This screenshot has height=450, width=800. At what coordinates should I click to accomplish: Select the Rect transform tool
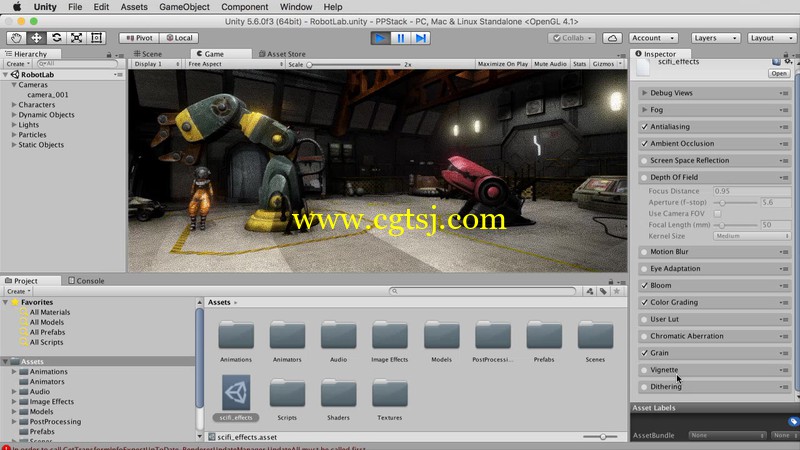click(96, 38)
